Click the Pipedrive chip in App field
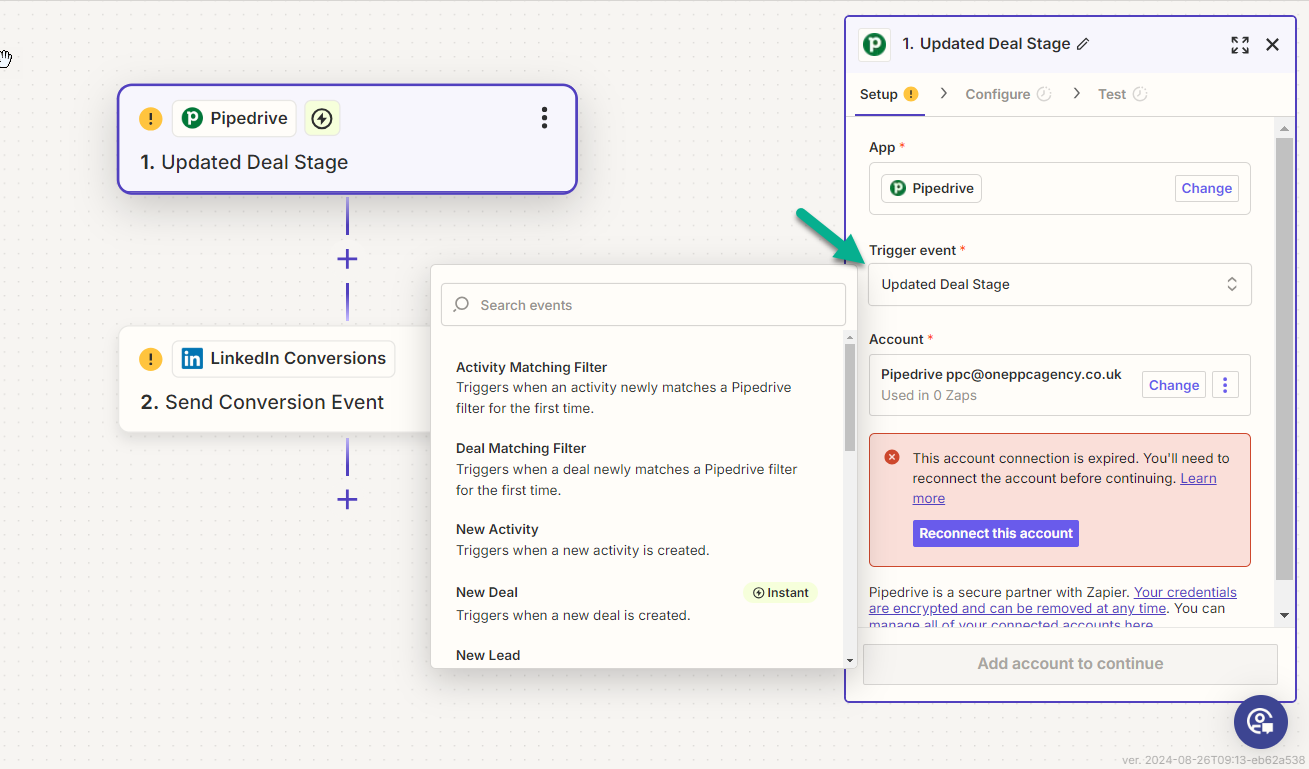 (931, 188)
